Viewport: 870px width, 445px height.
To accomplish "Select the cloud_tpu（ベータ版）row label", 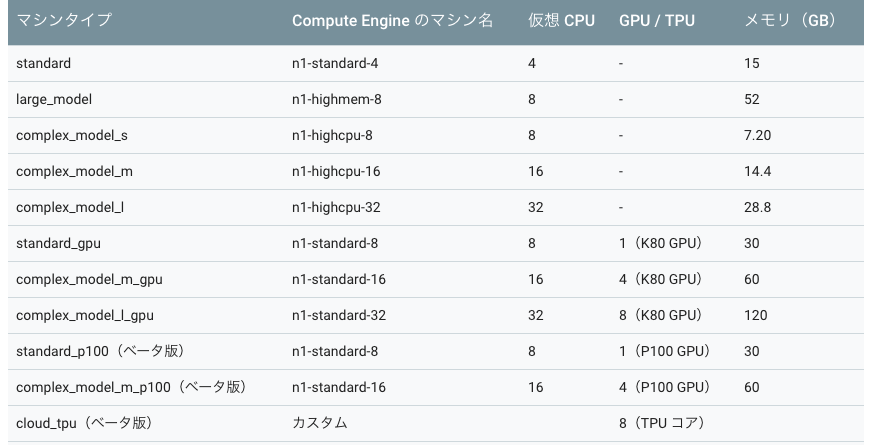I will [84, 423].
